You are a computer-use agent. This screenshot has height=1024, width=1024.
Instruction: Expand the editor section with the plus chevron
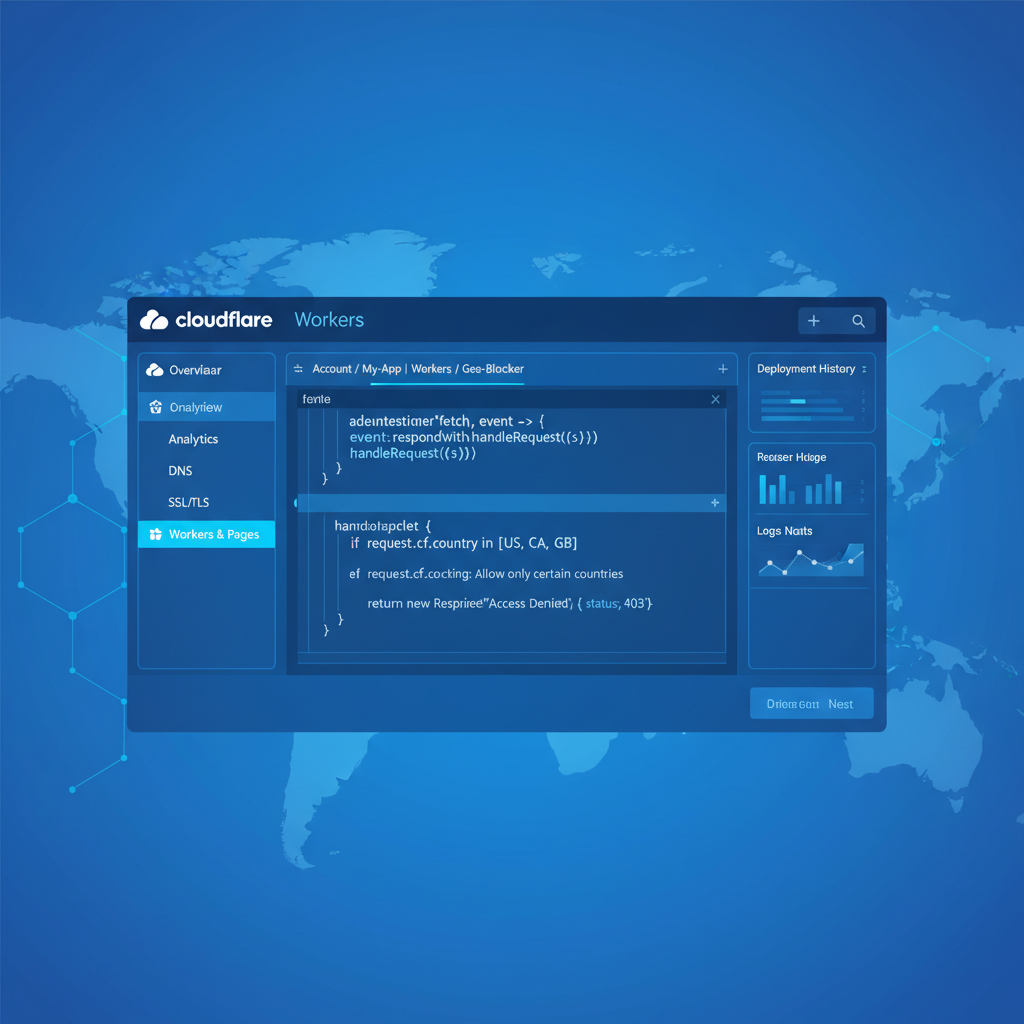pos(716,501)
